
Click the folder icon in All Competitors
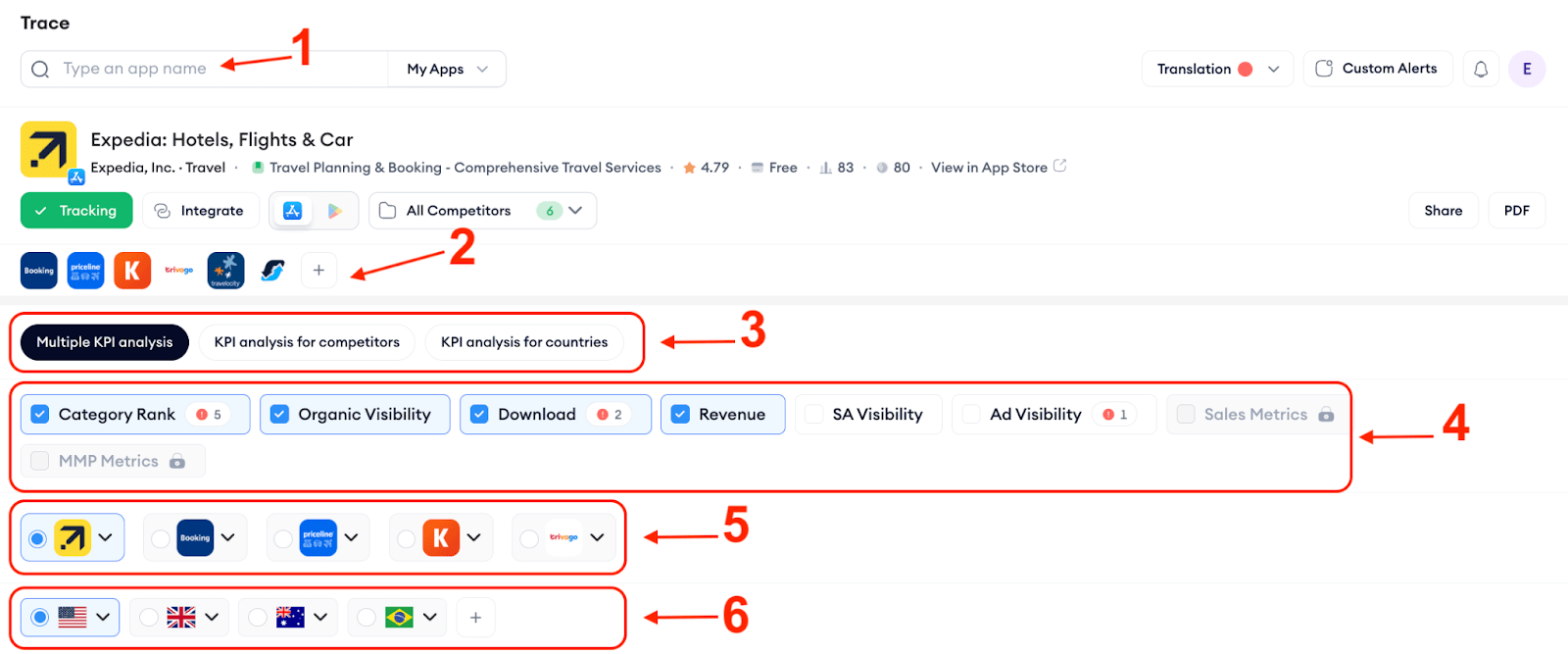pyautogui.click(x=387, y=211)
